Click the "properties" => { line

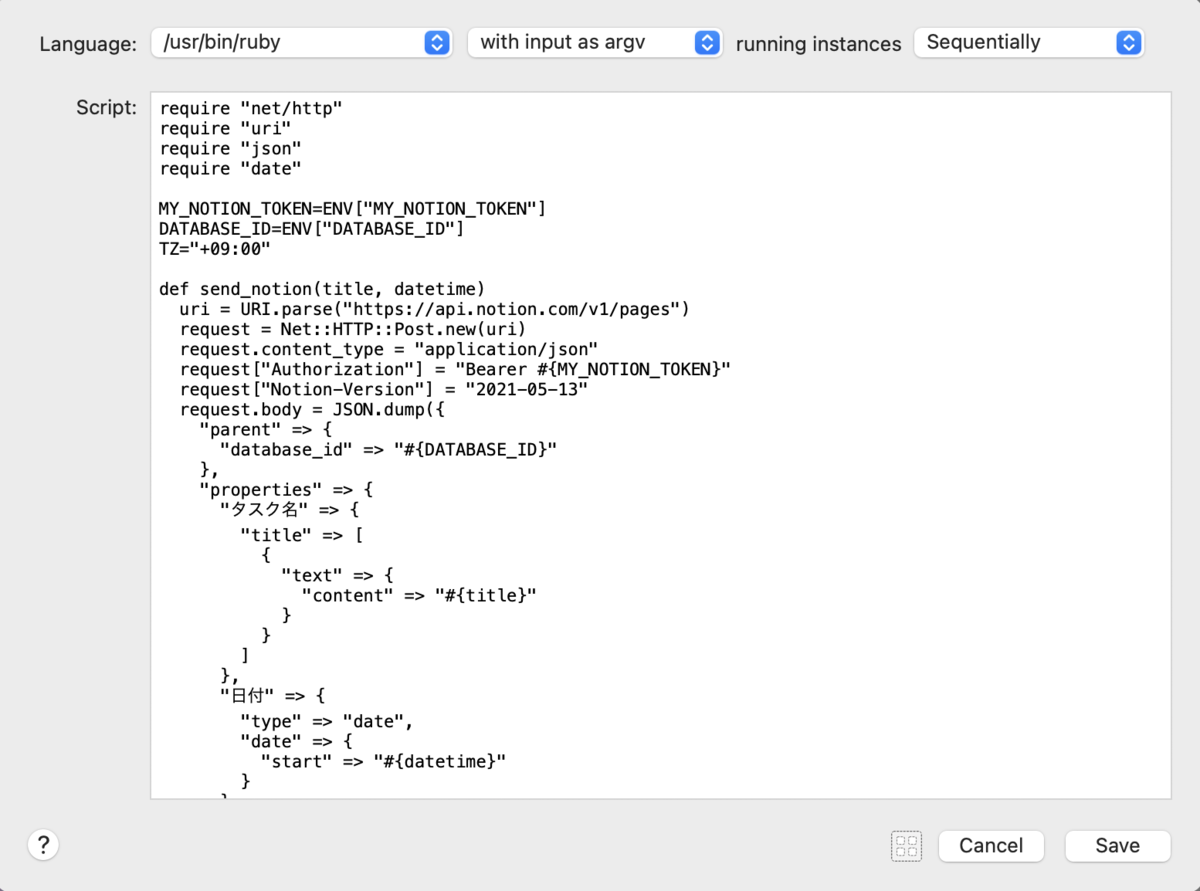click(287, 490)
